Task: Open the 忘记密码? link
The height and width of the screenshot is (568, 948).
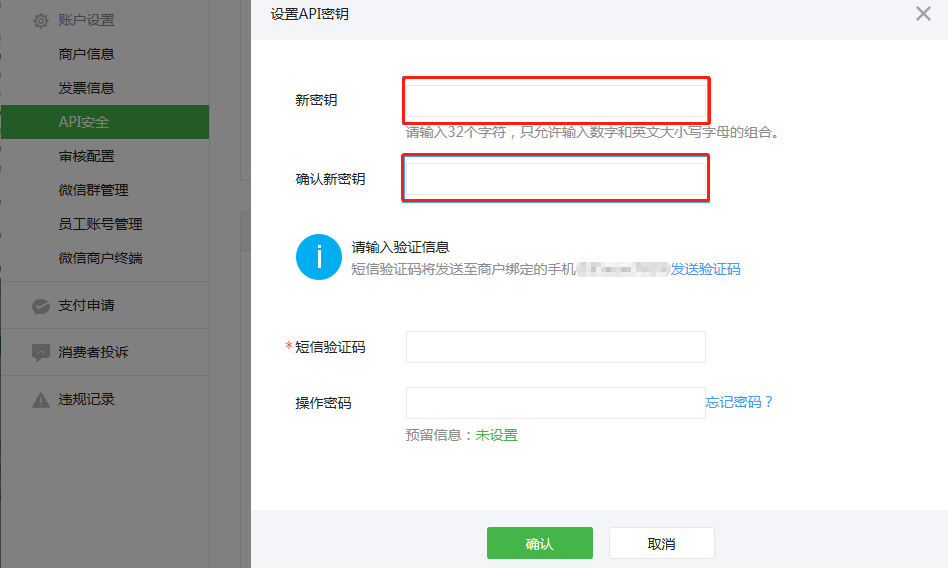Action: click(x=740, y=402)
